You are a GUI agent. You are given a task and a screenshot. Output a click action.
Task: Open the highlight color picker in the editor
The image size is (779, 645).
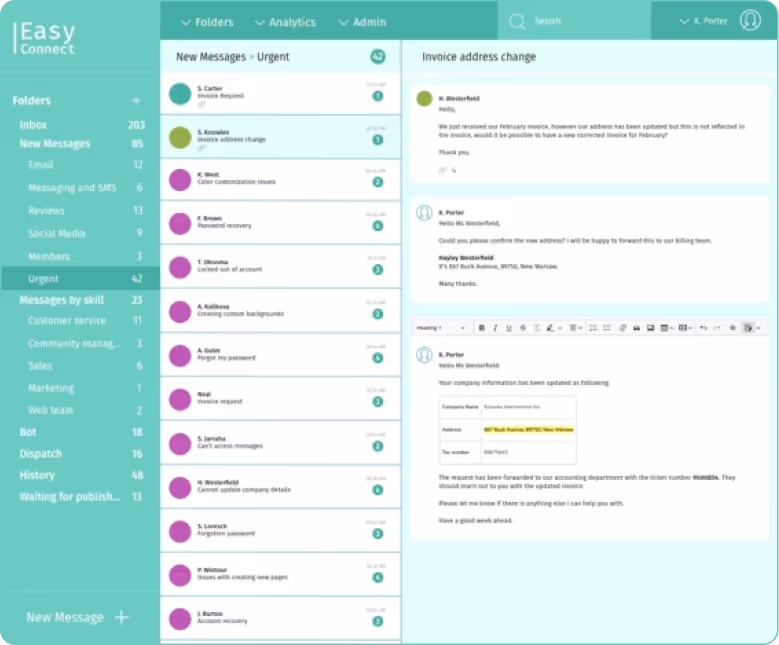tap(551, 328)
